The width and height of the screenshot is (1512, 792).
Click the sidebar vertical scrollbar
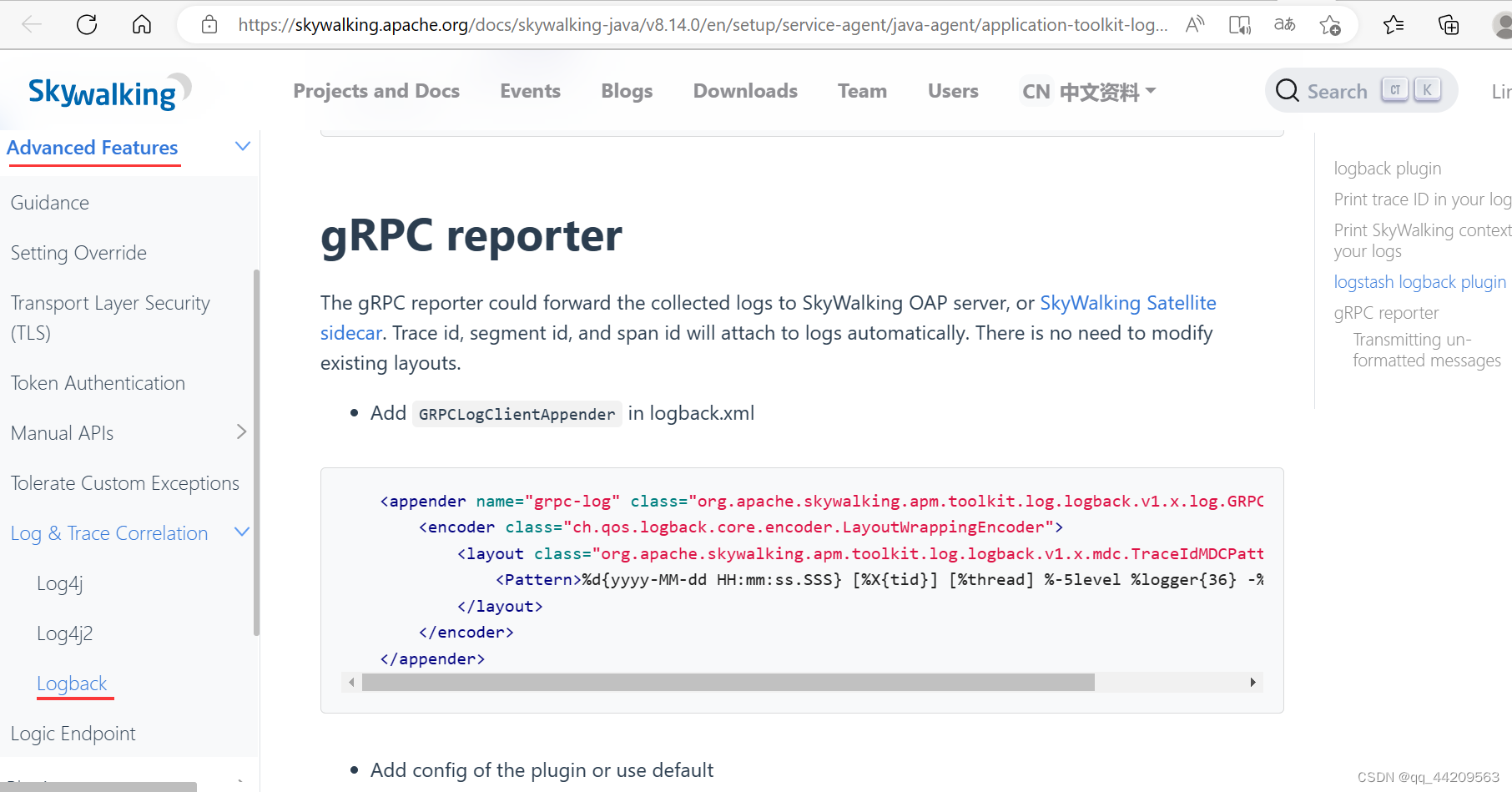click(x=256, y=452)
